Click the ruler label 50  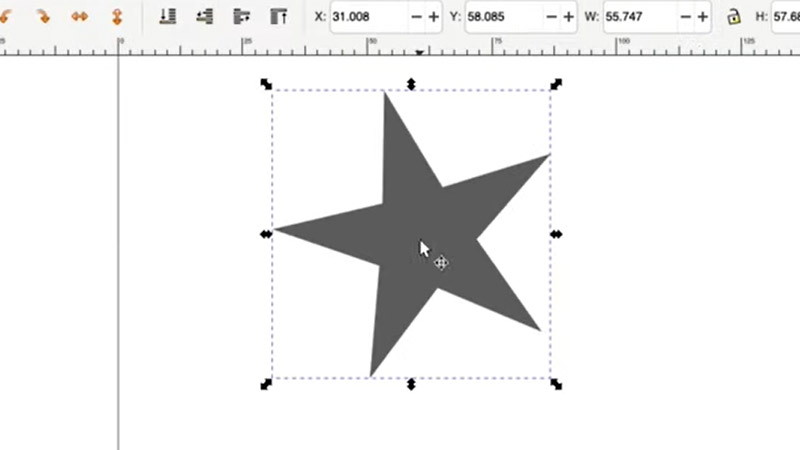click(x=373, y=41)
